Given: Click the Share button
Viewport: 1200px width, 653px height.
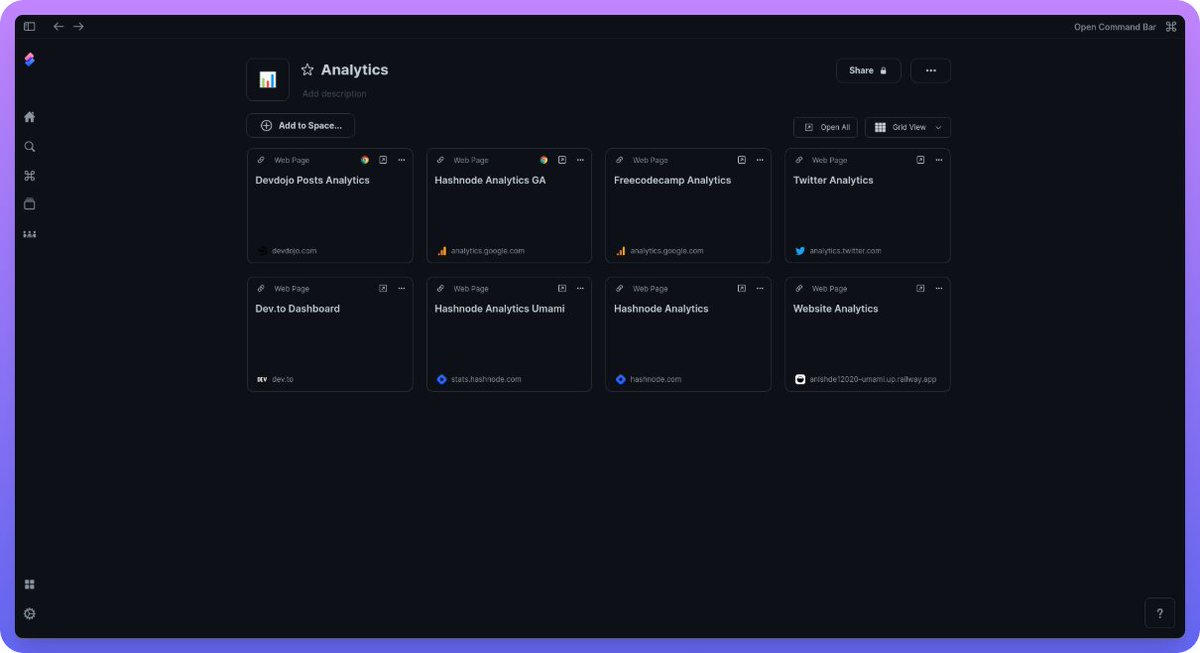Looking at the screenshot, I should point(868,71).
